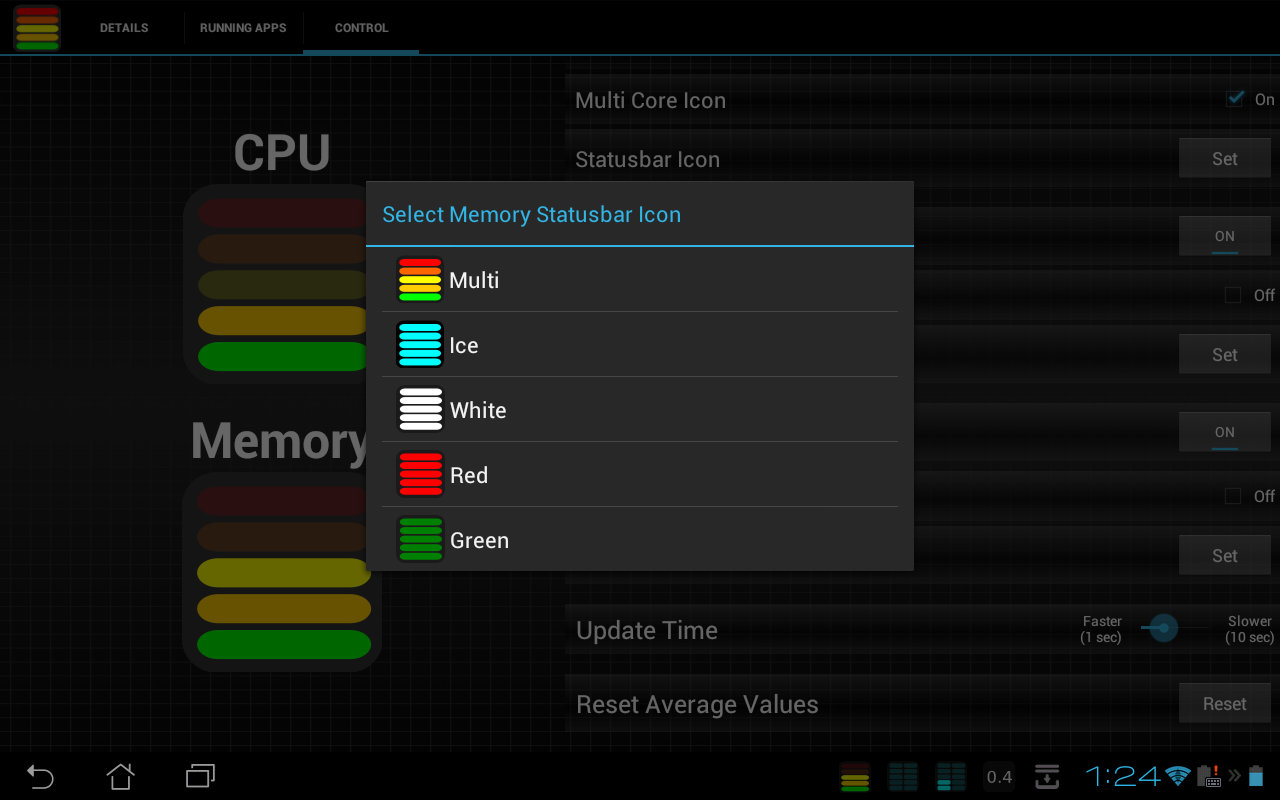Select the Multi colored statusbar icon
Image resolution: width=1280 pixels, height=800 pixels.
(471, 280)
